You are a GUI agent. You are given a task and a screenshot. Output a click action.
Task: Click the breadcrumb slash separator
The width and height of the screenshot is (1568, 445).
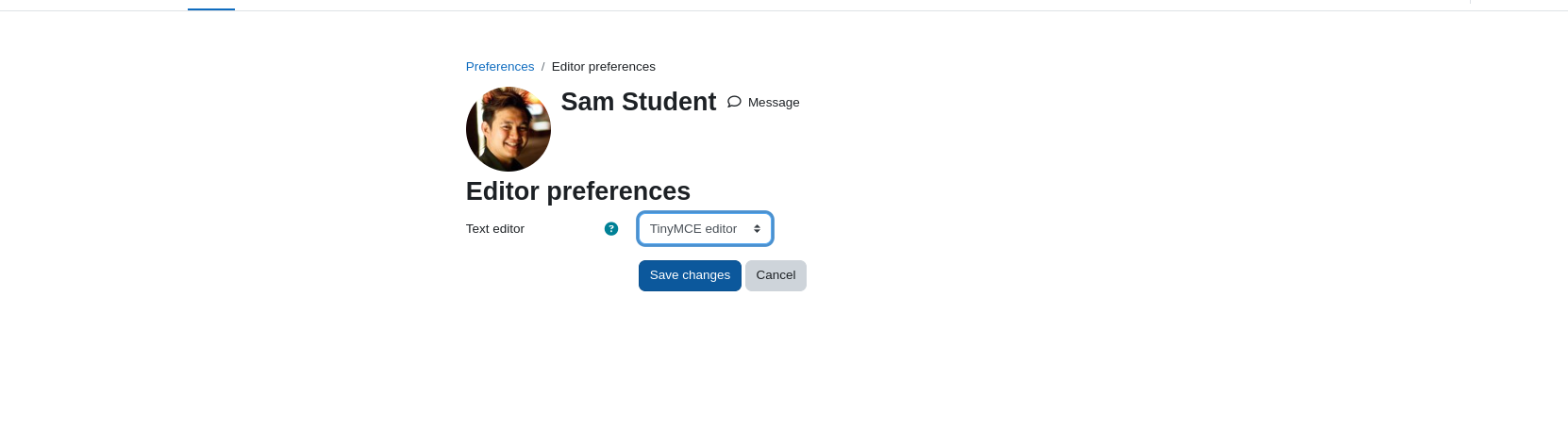click(543, 67)
